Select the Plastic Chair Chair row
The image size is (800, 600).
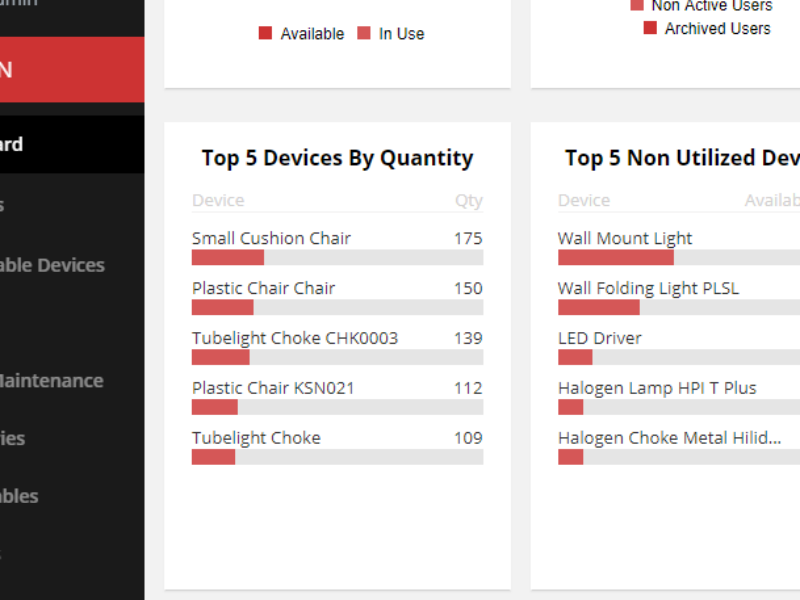pyautogui.click(x=337, y=297)
